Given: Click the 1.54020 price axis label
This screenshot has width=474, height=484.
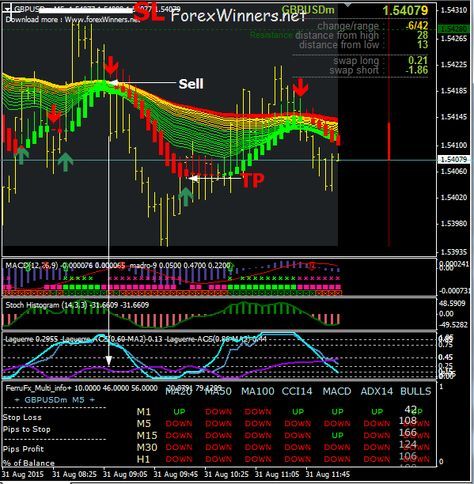Looking at the screenshot, I should tap(454, 197).
